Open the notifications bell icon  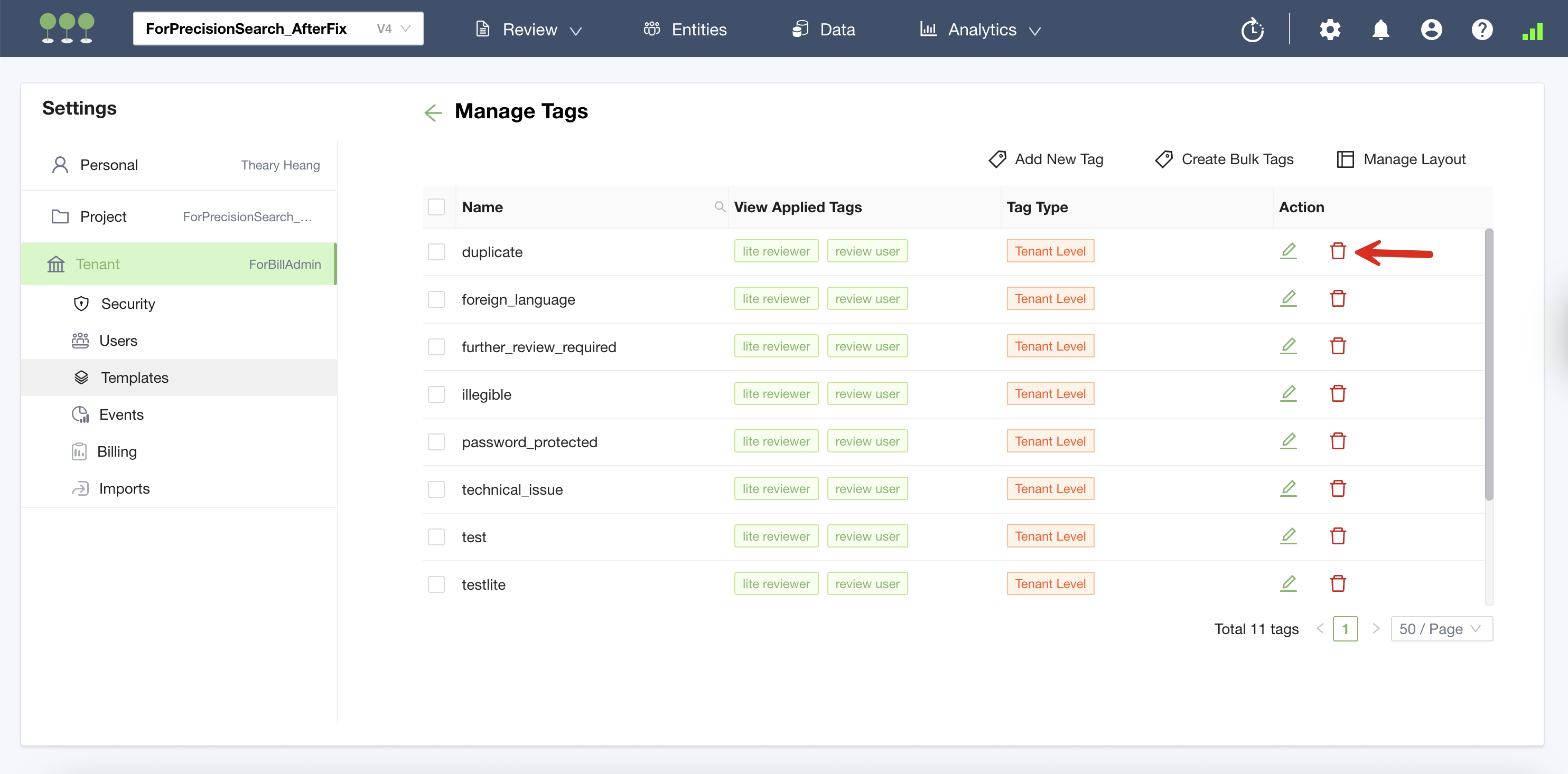1380,29
